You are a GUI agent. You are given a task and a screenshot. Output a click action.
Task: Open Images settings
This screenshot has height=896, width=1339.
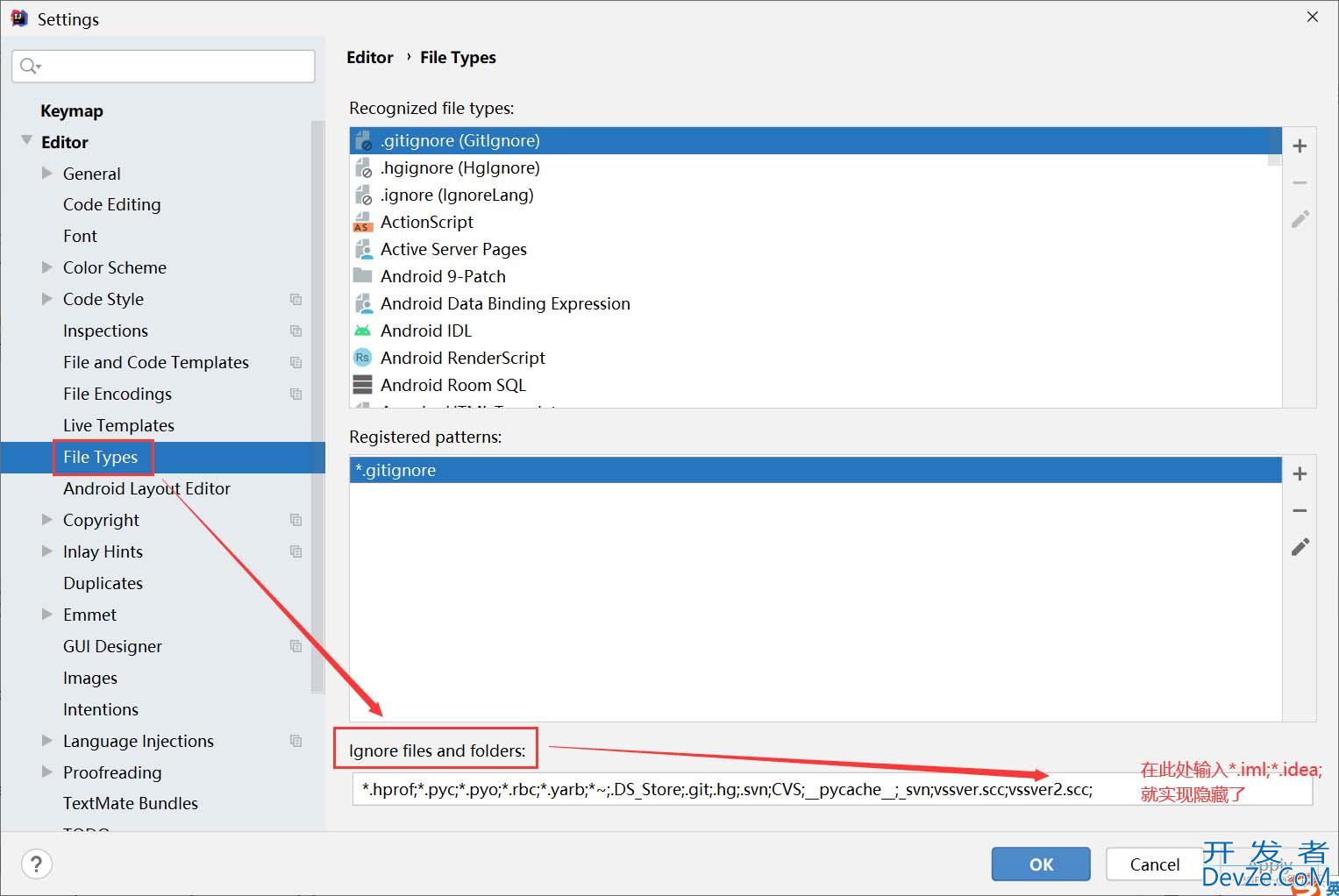[89, 678]
